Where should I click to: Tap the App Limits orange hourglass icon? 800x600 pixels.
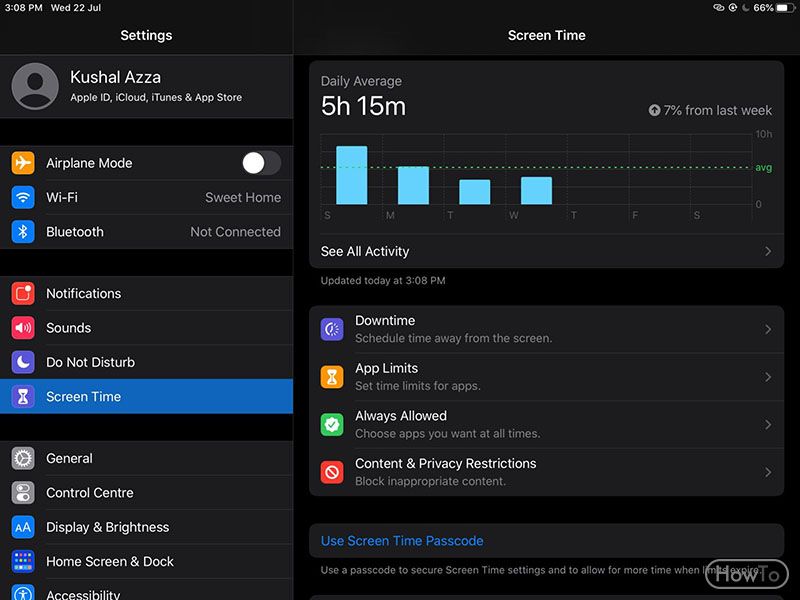coord(332,377)
